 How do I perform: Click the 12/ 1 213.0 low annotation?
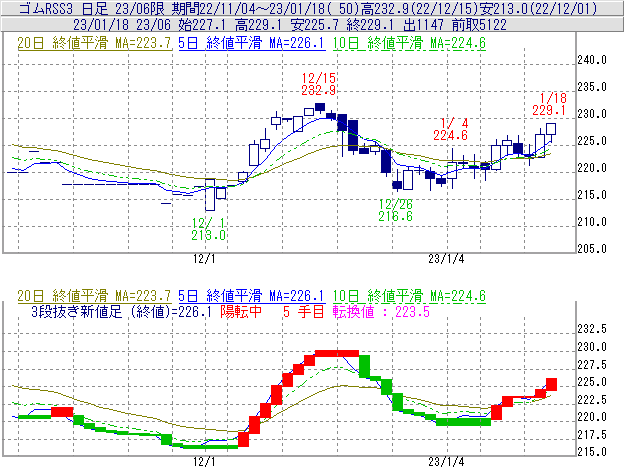click(209, 229)
